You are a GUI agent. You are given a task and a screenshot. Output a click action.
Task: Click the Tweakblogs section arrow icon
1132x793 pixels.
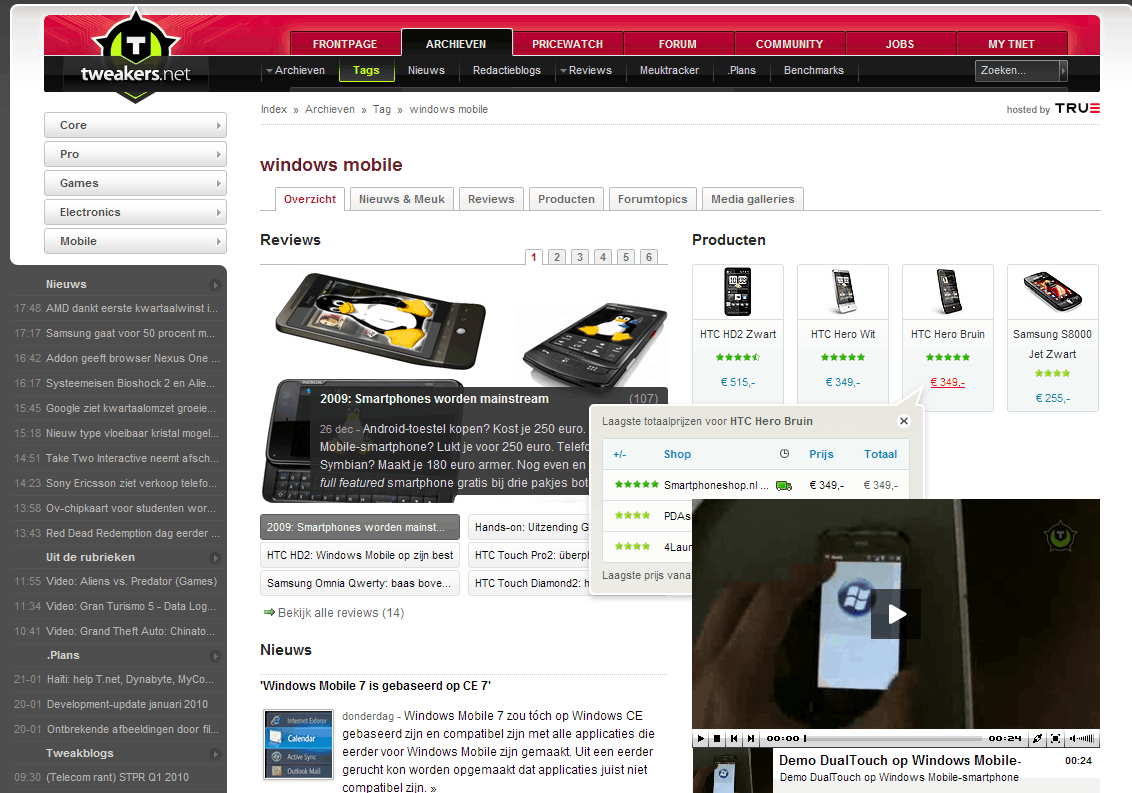214,754
